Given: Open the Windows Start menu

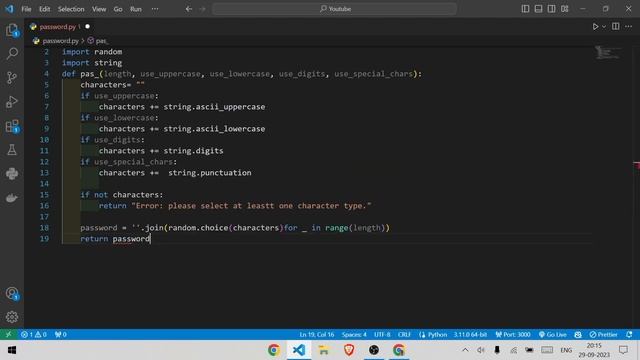Looking at the screenshot, I should pos(12,350).
